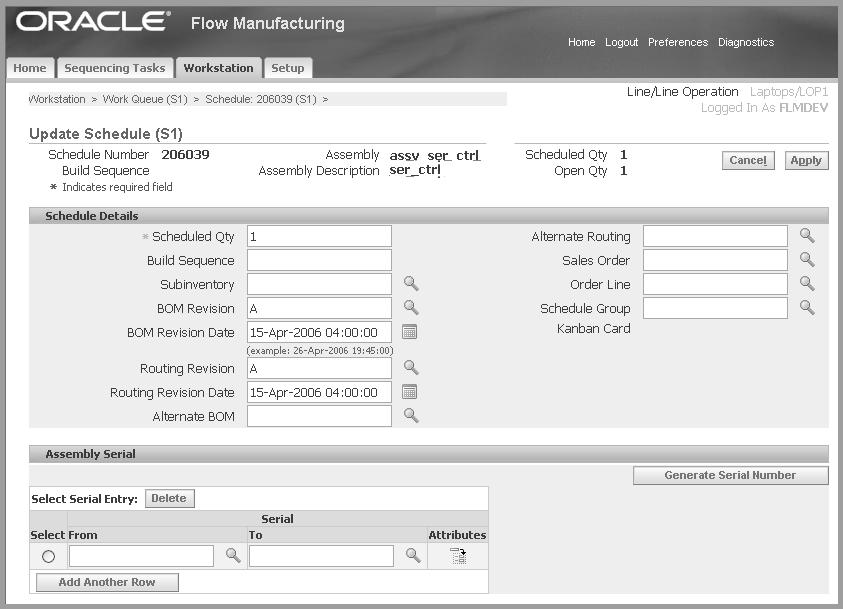The width and height of the screenshot is (843, 609).
Task: Open Schedule Group search lookup icon
Action: (x=807, y=307)
